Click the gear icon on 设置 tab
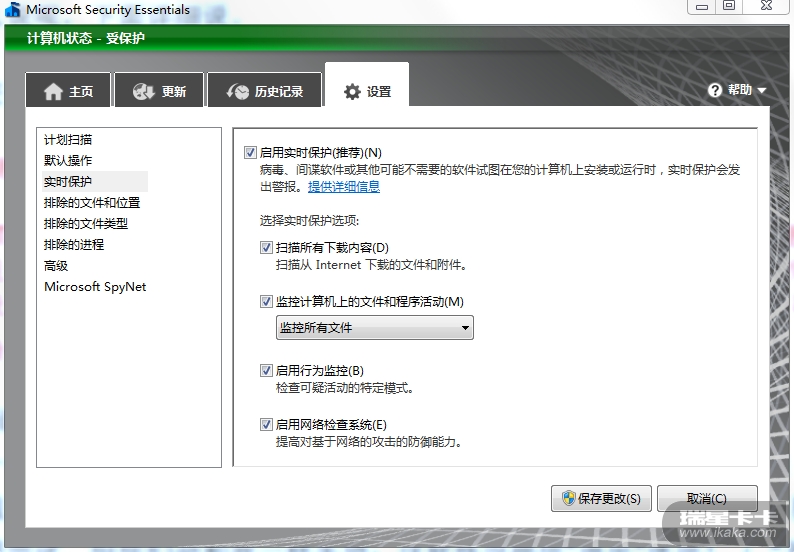The height and width of the screenshot is (552, 794). click(352, 92)
